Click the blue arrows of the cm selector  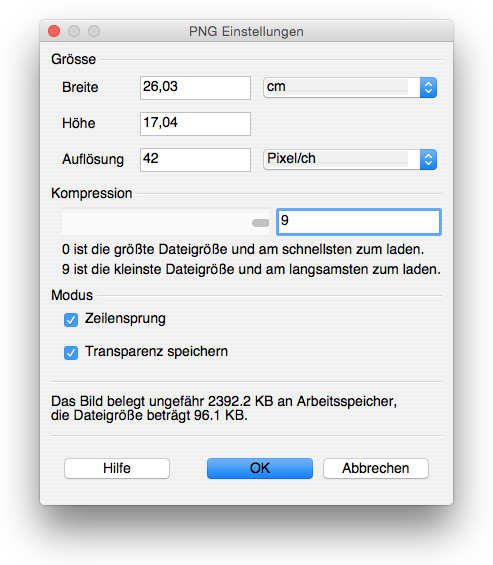[x=428, y=87]
